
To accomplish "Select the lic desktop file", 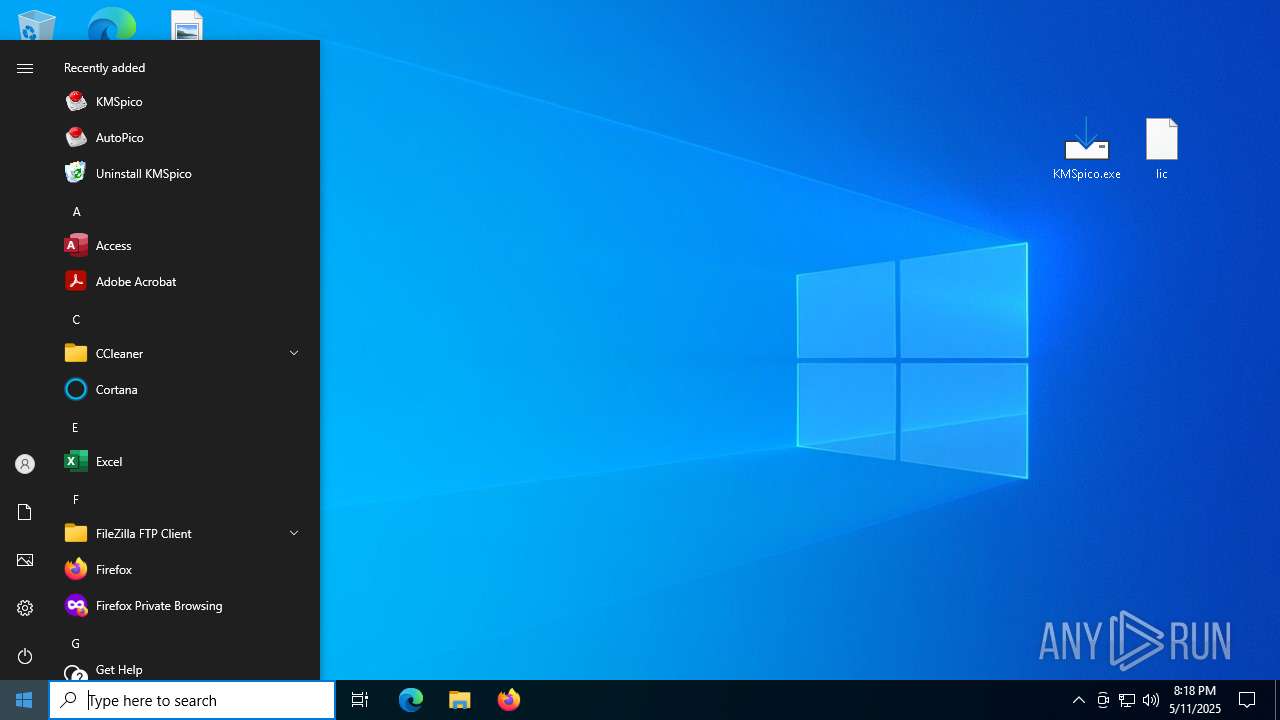I will 1162,148.
